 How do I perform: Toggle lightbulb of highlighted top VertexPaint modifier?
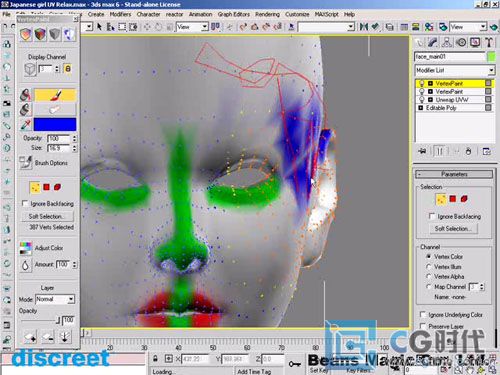click(x=422, y=83)
